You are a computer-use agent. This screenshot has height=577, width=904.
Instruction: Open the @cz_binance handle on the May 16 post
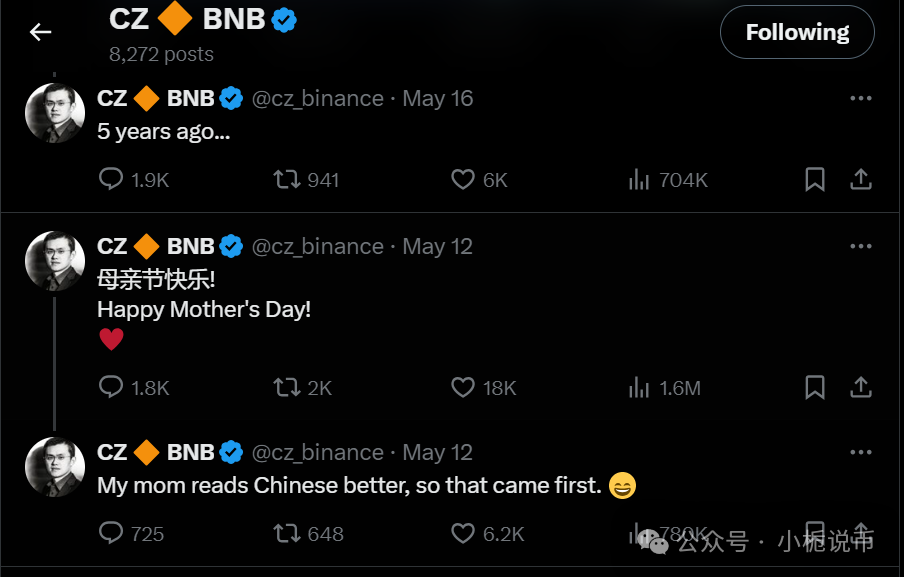[x=318, y=98]
